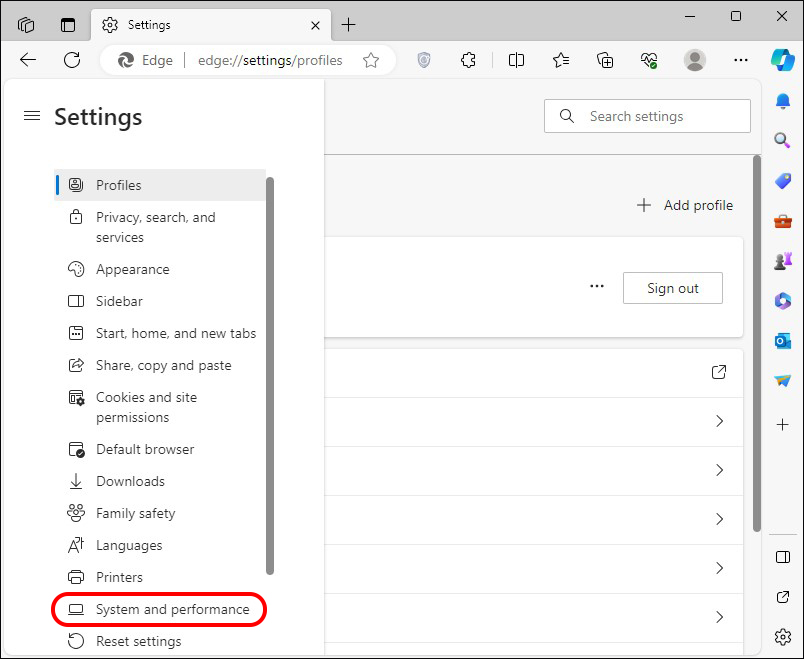804x659 pixels.
Task: Go to Downloads settings section
Action: coord(130,481)
